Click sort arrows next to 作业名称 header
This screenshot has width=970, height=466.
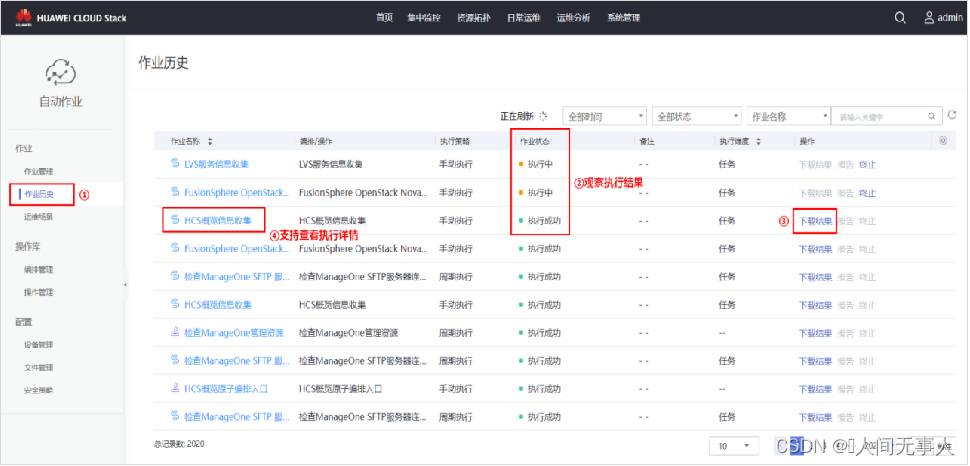(210, 142)
